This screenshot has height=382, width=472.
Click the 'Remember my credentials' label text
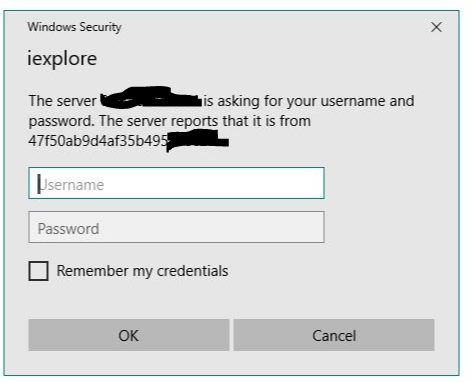tap(142, 271)
